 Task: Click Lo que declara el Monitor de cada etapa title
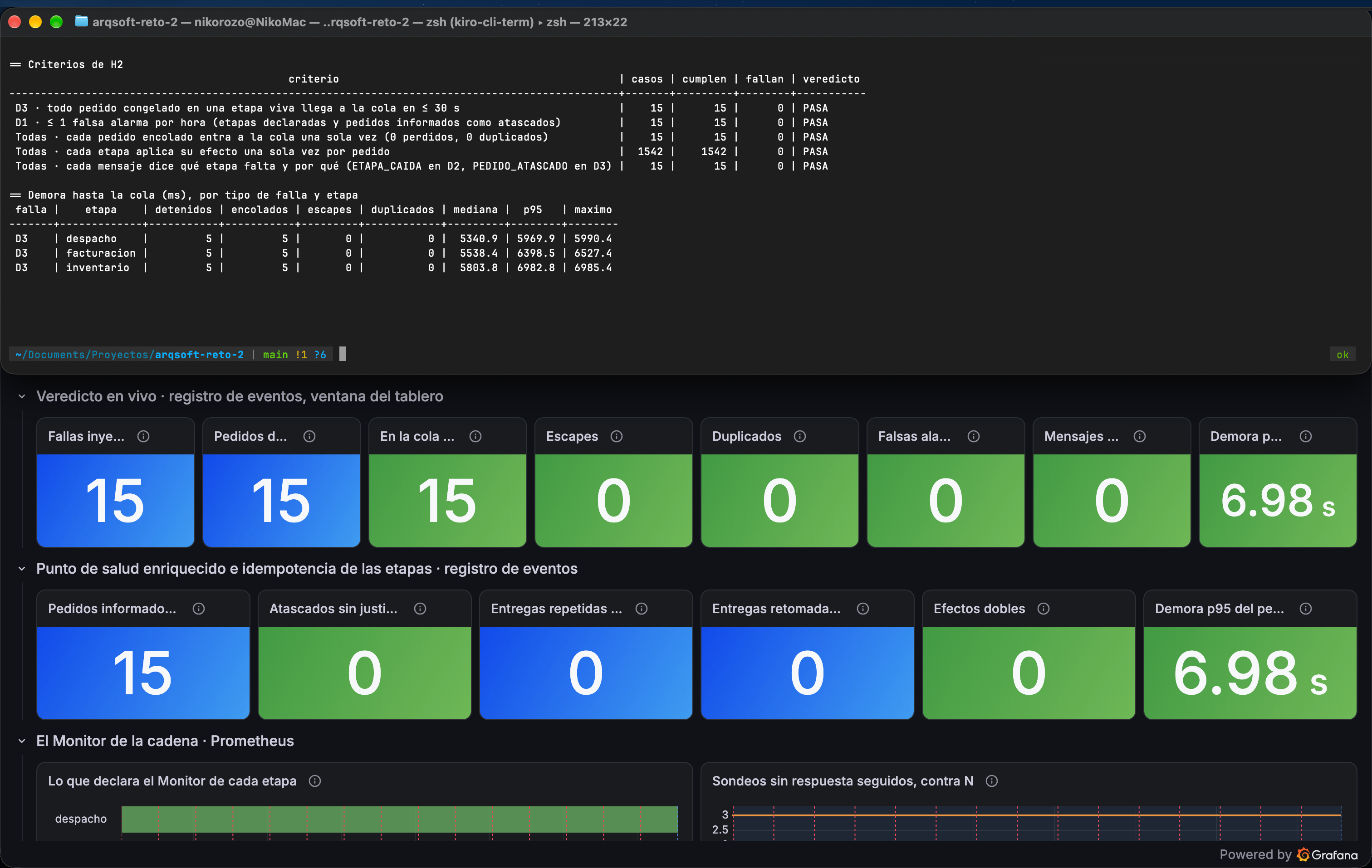point(172,781)
